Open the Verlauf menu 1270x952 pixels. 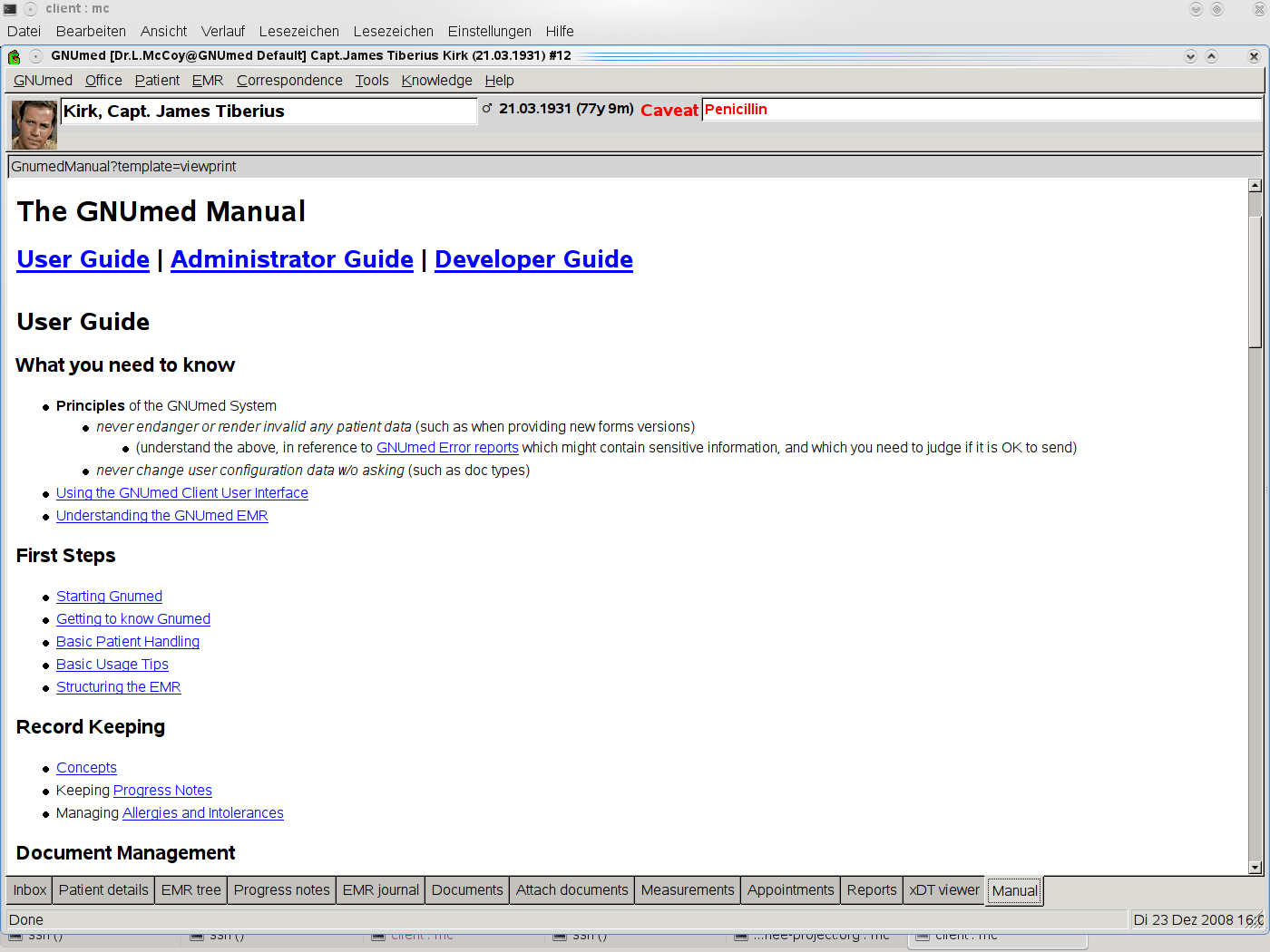pyautogui.click(x=223, y=31)
